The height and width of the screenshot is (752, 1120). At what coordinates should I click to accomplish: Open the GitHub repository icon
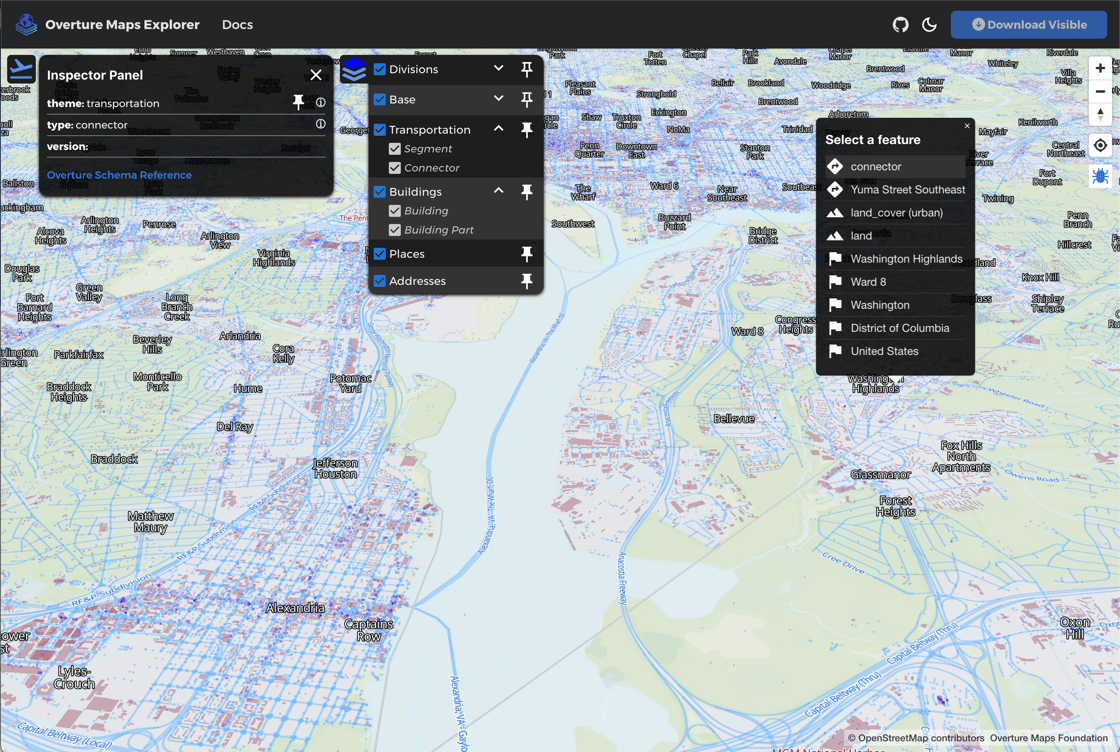(x=901, y=24)
